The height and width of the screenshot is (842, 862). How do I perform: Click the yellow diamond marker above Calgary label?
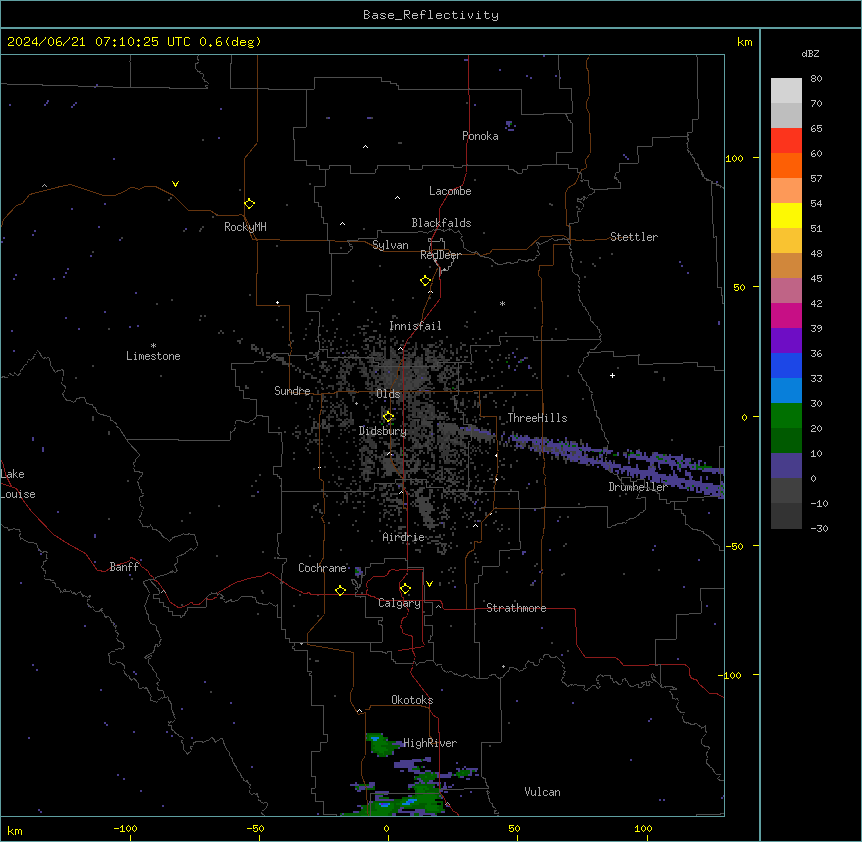(x=405, y=589)
